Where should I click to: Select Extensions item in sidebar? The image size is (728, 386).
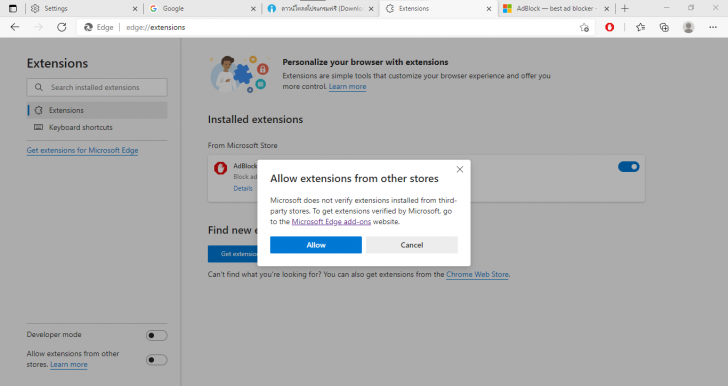(97, 110)
